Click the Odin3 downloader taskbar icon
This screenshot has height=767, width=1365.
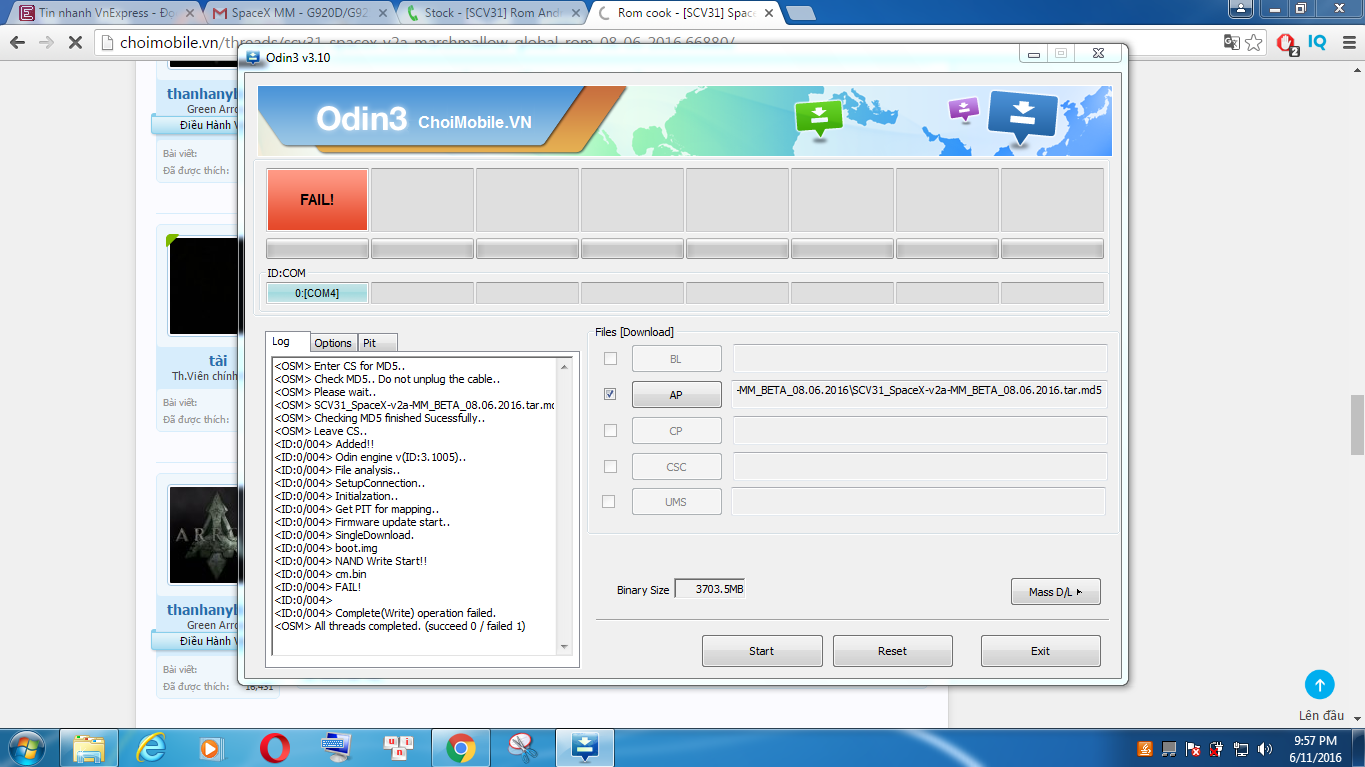[585, 748]
